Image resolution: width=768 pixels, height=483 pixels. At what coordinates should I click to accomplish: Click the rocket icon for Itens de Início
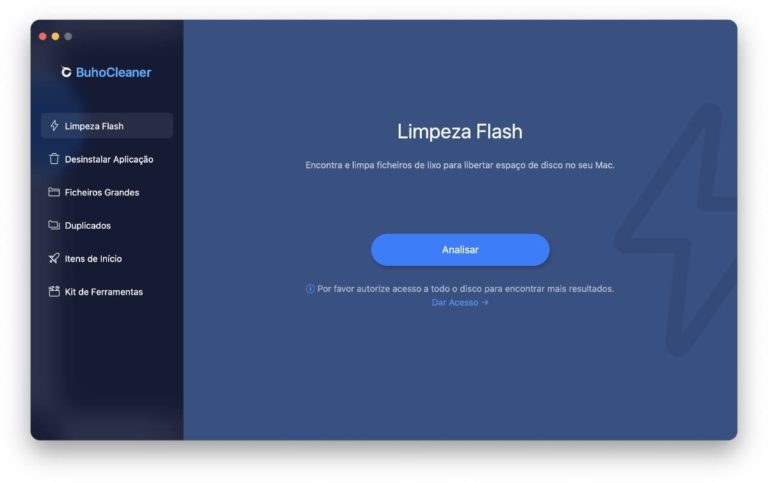pos(54,258)
